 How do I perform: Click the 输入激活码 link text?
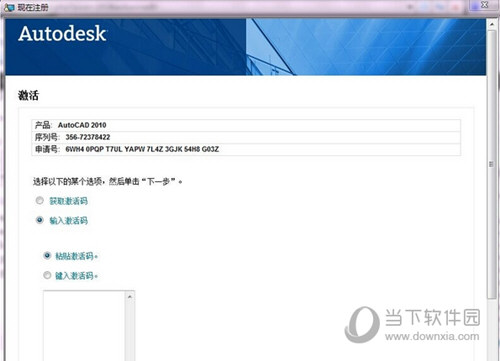(68, 220)
